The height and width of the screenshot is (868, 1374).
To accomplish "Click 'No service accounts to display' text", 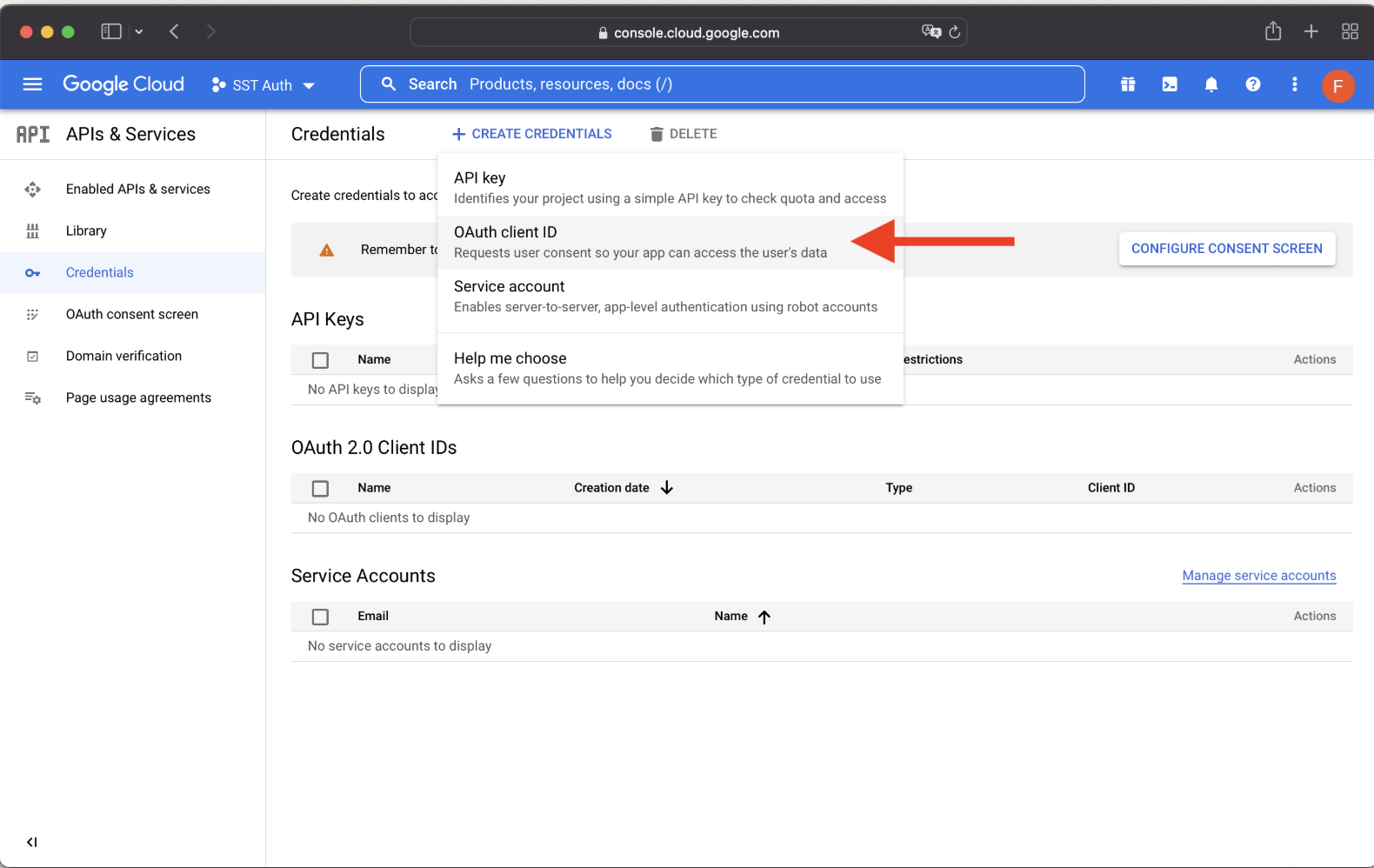I will 399,645.
